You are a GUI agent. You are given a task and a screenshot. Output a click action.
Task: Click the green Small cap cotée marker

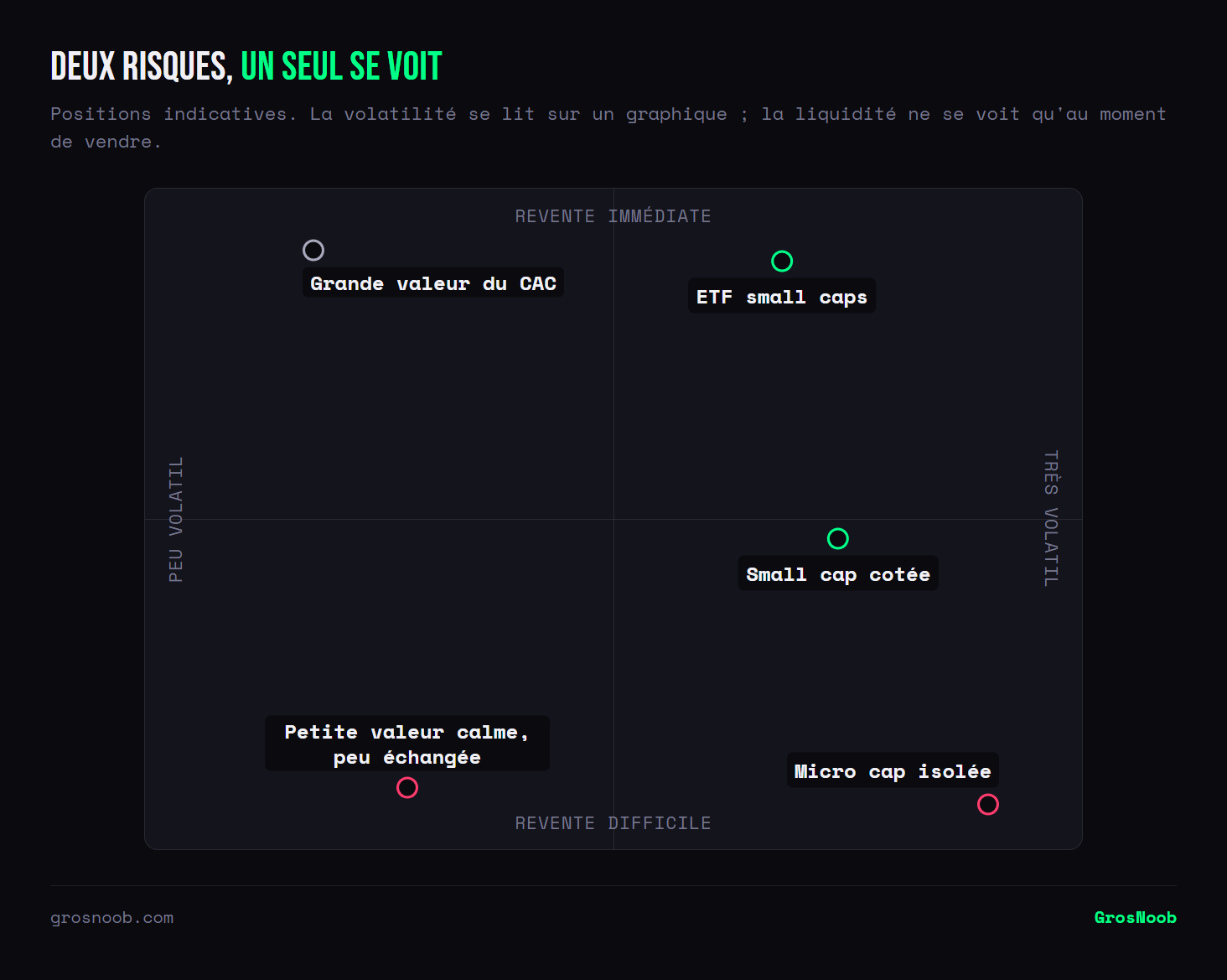point(838,538)
